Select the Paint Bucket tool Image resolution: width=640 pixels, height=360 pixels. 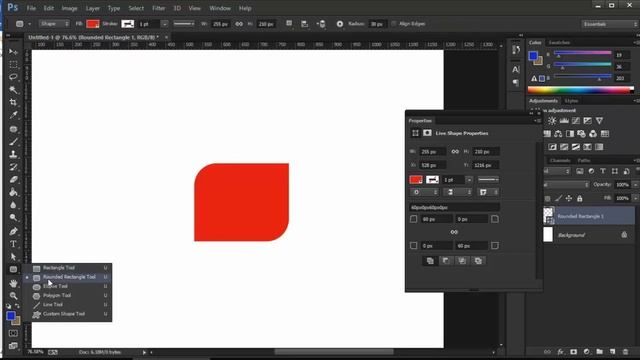pyautogui.click(x=13, y=192)
